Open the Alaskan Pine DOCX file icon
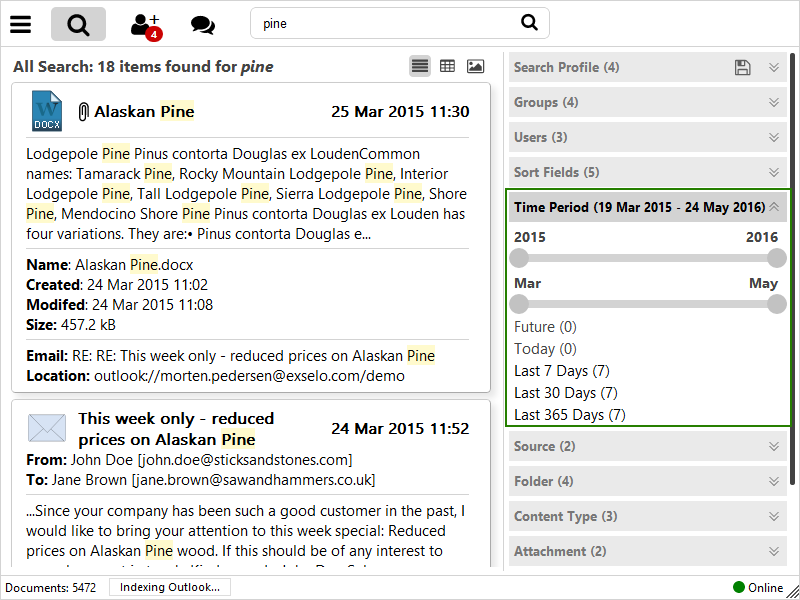Screen dimensions: 800x600 [47, 111]
